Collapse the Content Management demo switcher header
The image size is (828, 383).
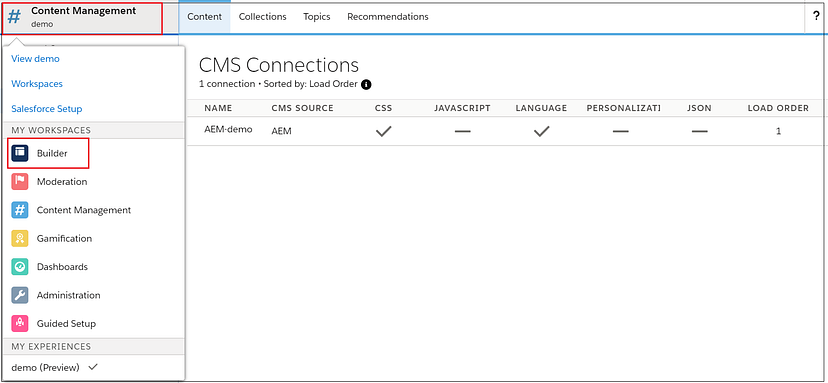pos(82,17)
